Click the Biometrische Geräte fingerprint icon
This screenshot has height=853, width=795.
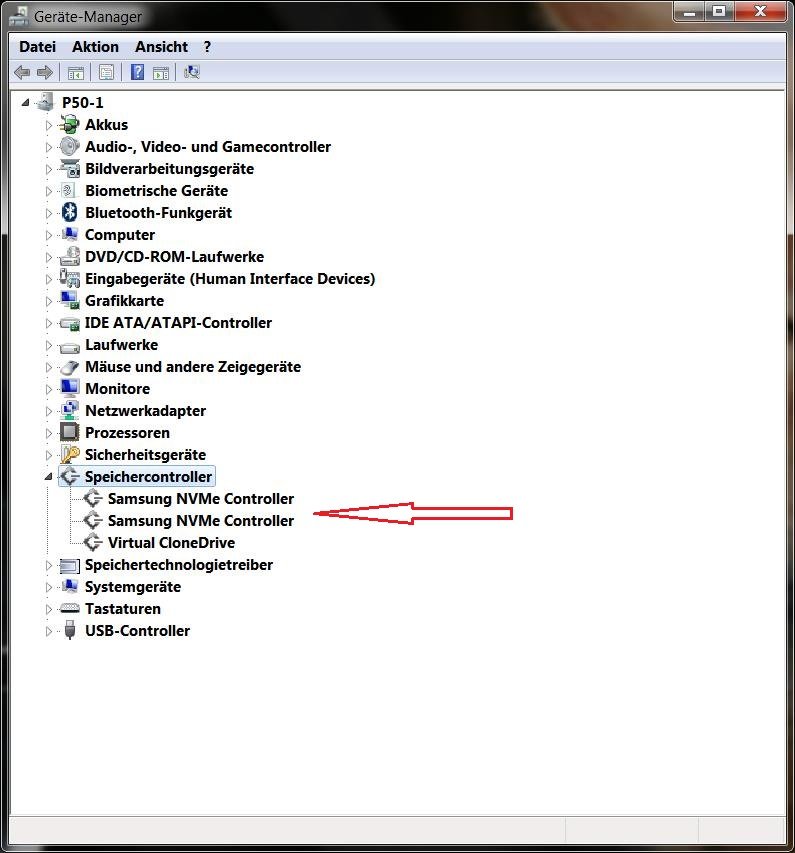(69, 190)
